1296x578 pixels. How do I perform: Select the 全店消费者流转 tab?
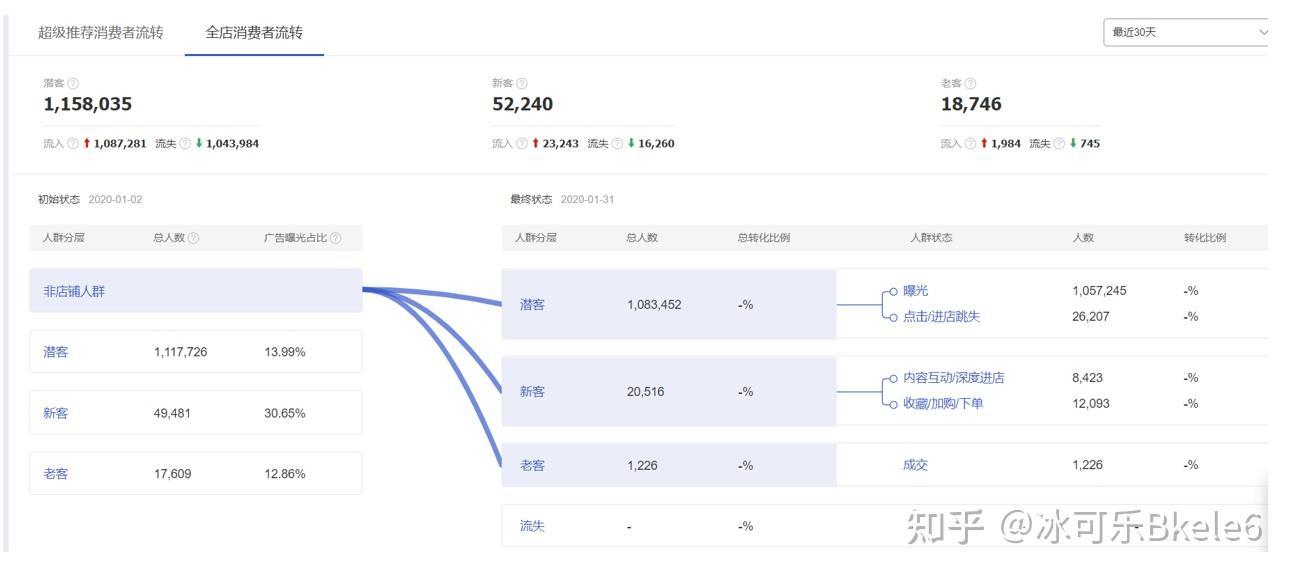(254, 32)
